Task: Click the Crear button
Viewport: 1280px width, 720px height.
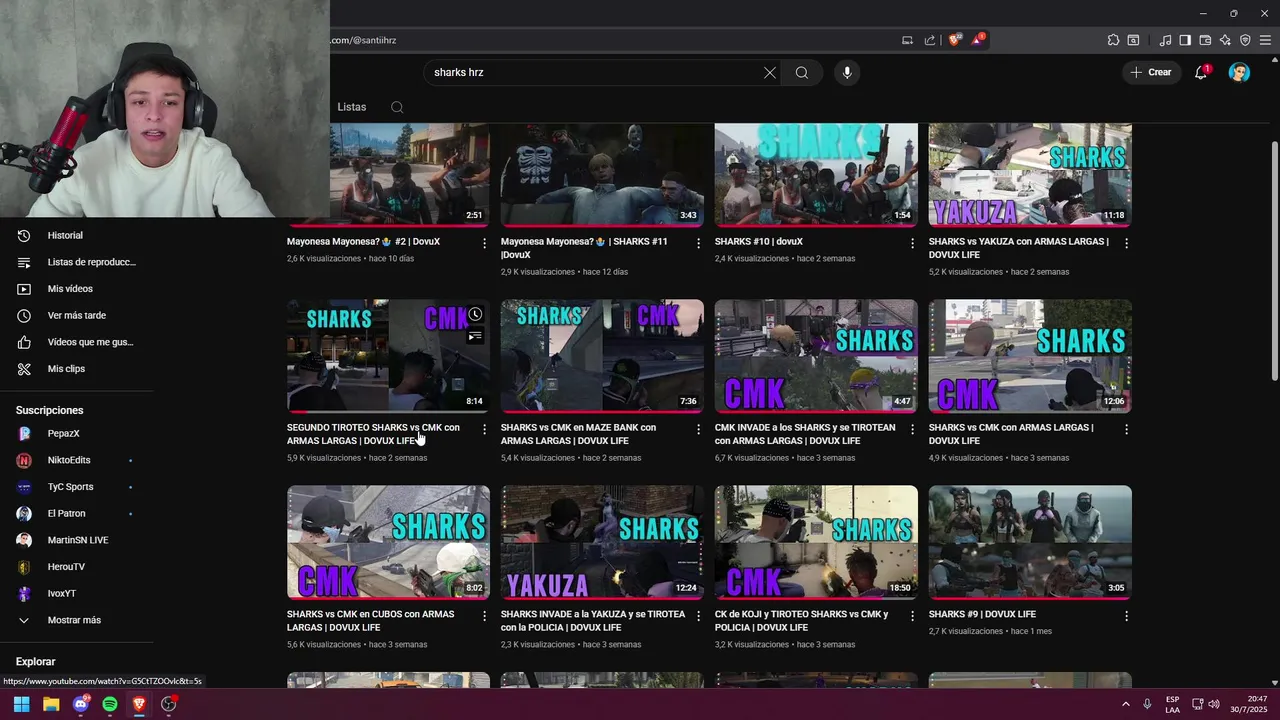Action: pos(1150,72)
